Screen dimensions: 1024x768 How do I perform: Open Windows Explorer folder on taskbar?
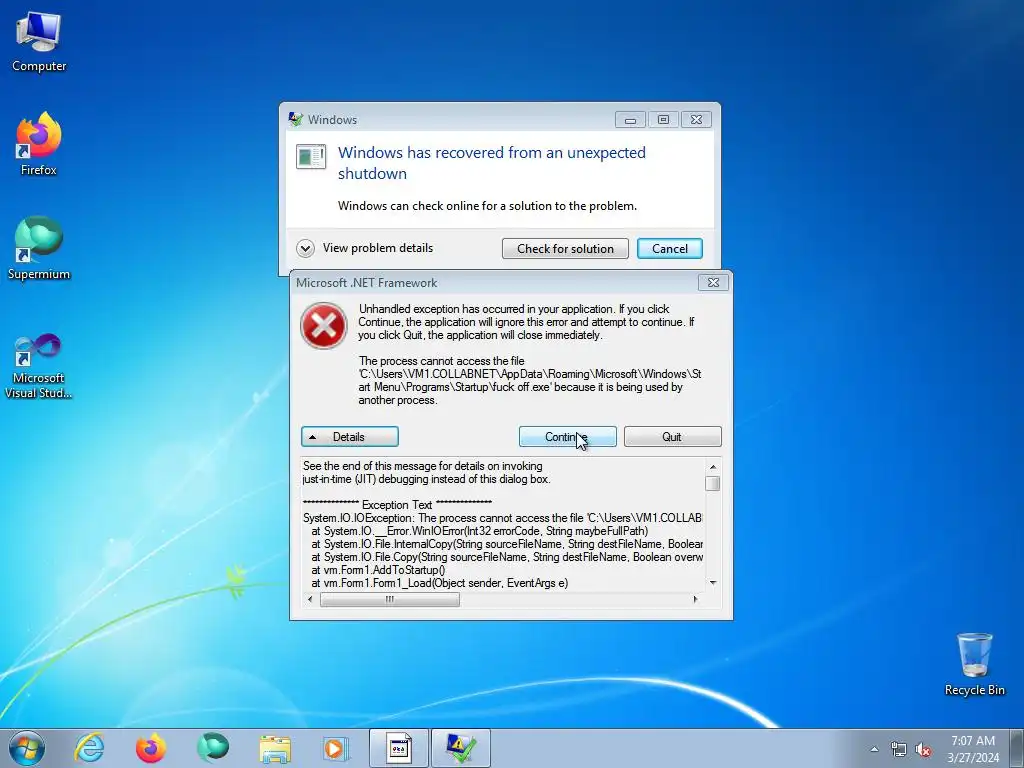pyautogui.click(x=275, y=748)
